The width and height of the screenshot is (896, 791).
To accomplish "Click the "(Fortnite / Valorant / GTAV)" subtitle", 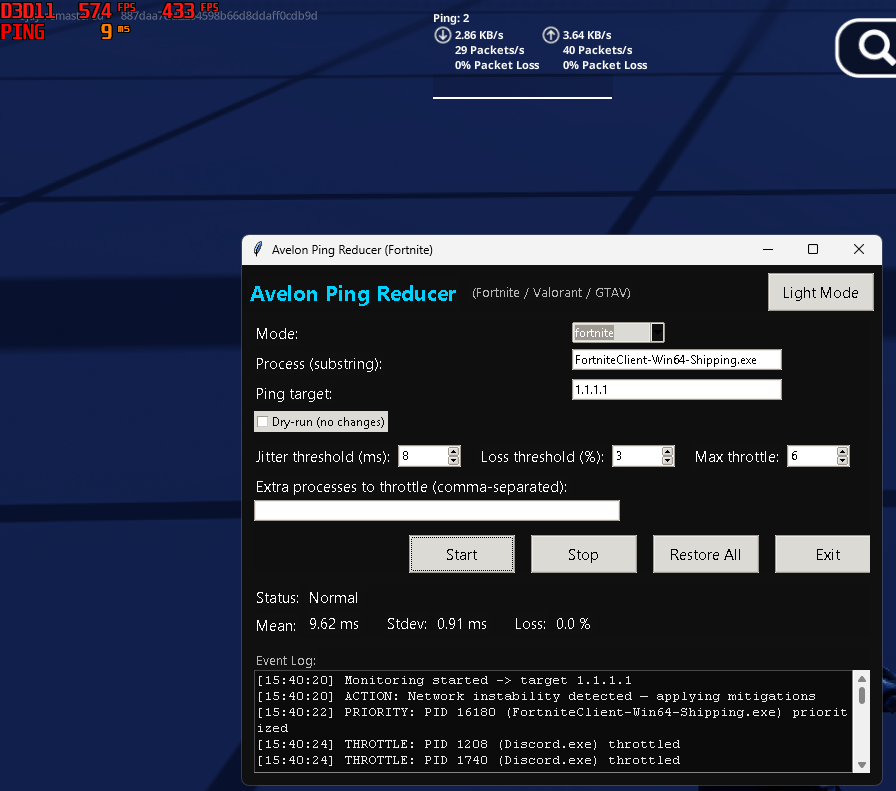I will [551, 293].
